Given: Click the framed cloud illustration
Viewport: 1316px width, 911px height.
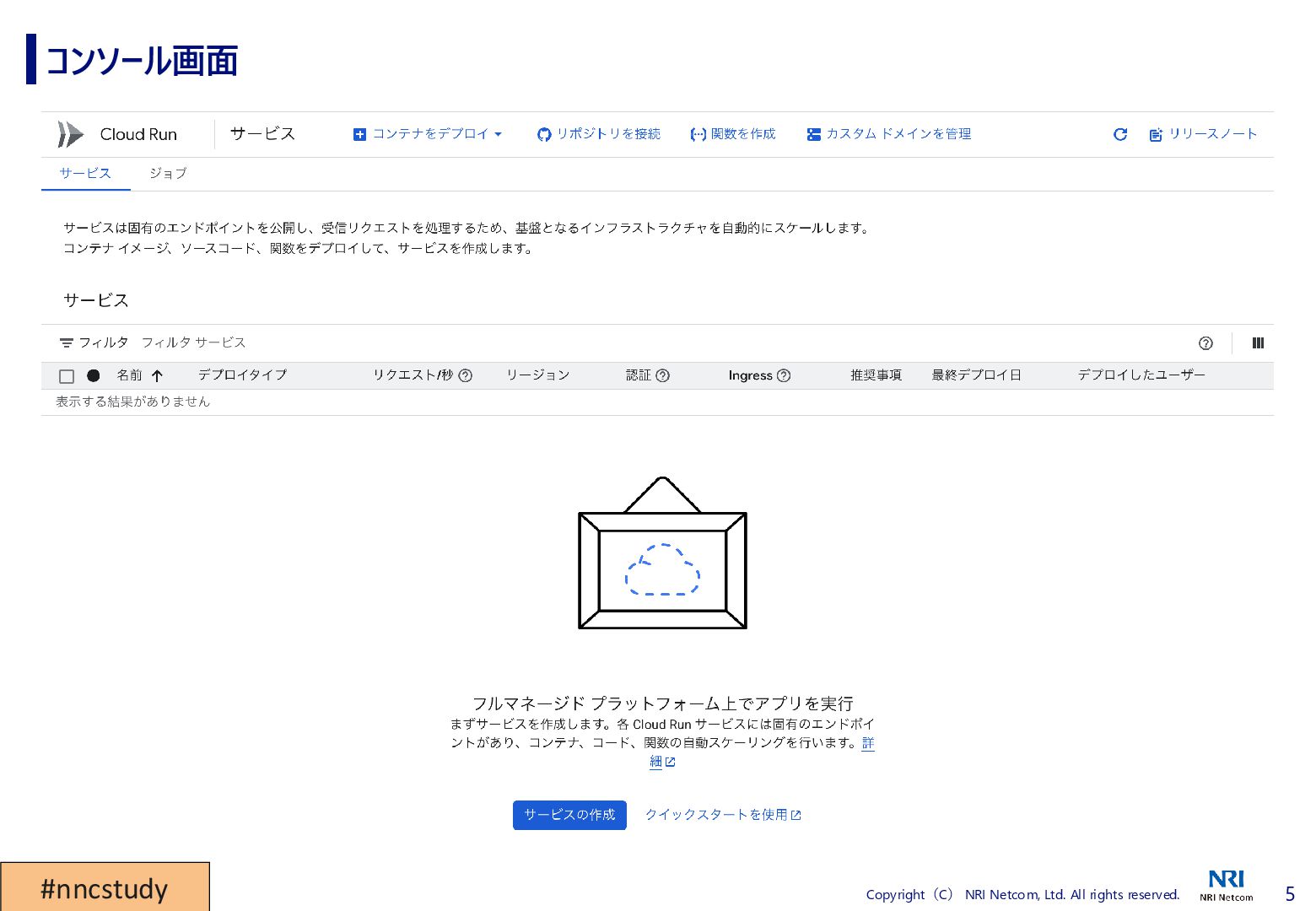Looking at the screenshot, I should [x=662, y=553].
